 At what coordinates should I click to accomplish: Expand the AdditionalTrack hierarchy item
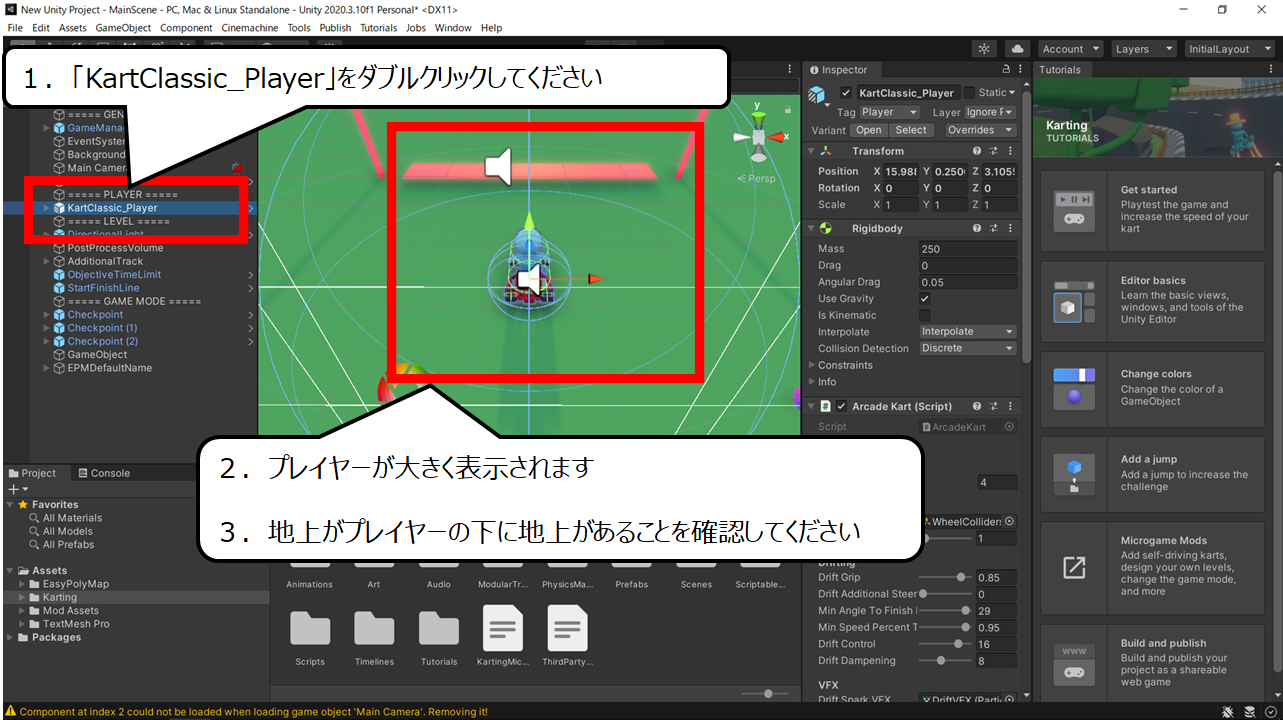click(x=46, y=261)
